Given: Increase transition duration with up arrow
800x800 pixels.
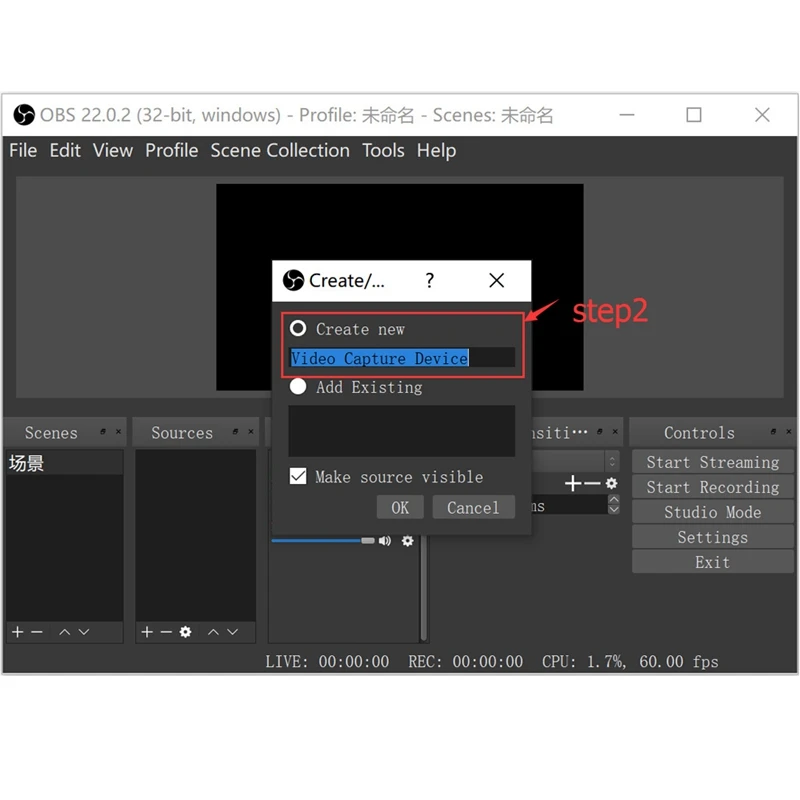Looking at the screenshot, I should pos(614,499).
